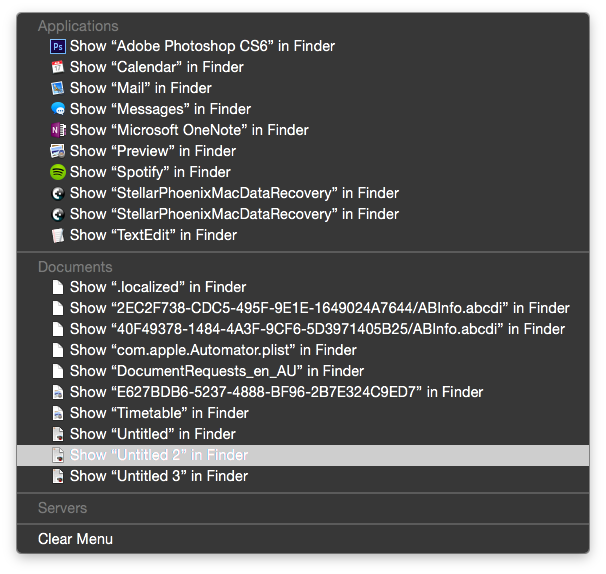The image size is (606, 574).
Task: Select Show "com.apple.Automator.plist" in Finder
Action: (303, 350)
